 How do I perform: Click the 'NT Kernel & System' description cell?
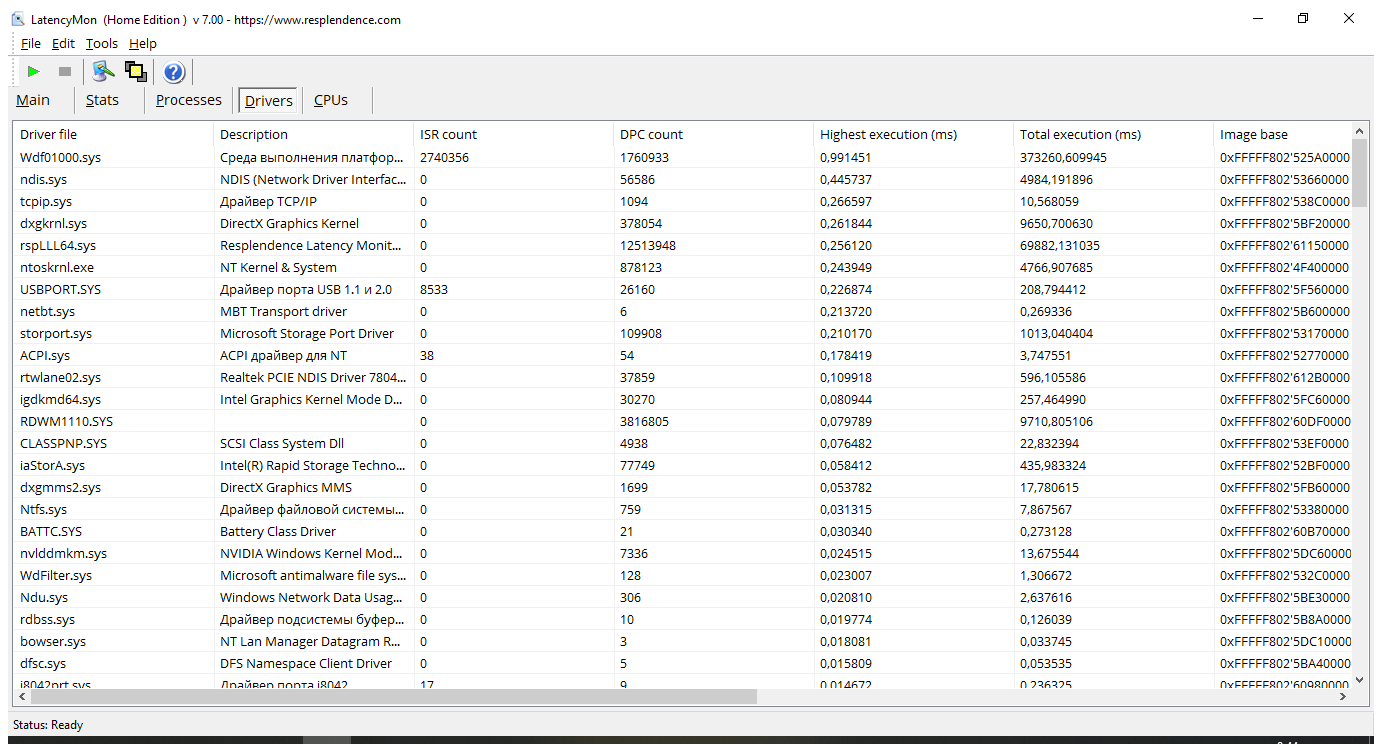pyautogui.click(x=278, y=267)
